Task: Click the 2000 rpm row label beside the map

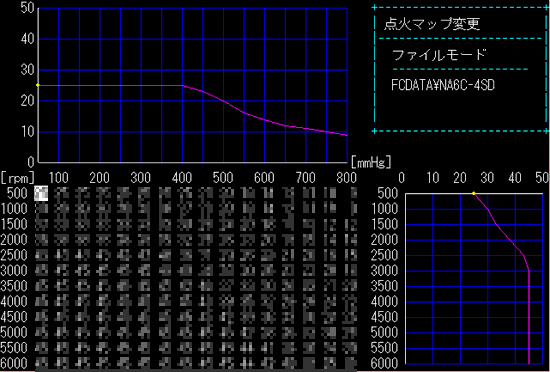Action: pos(14,240)
